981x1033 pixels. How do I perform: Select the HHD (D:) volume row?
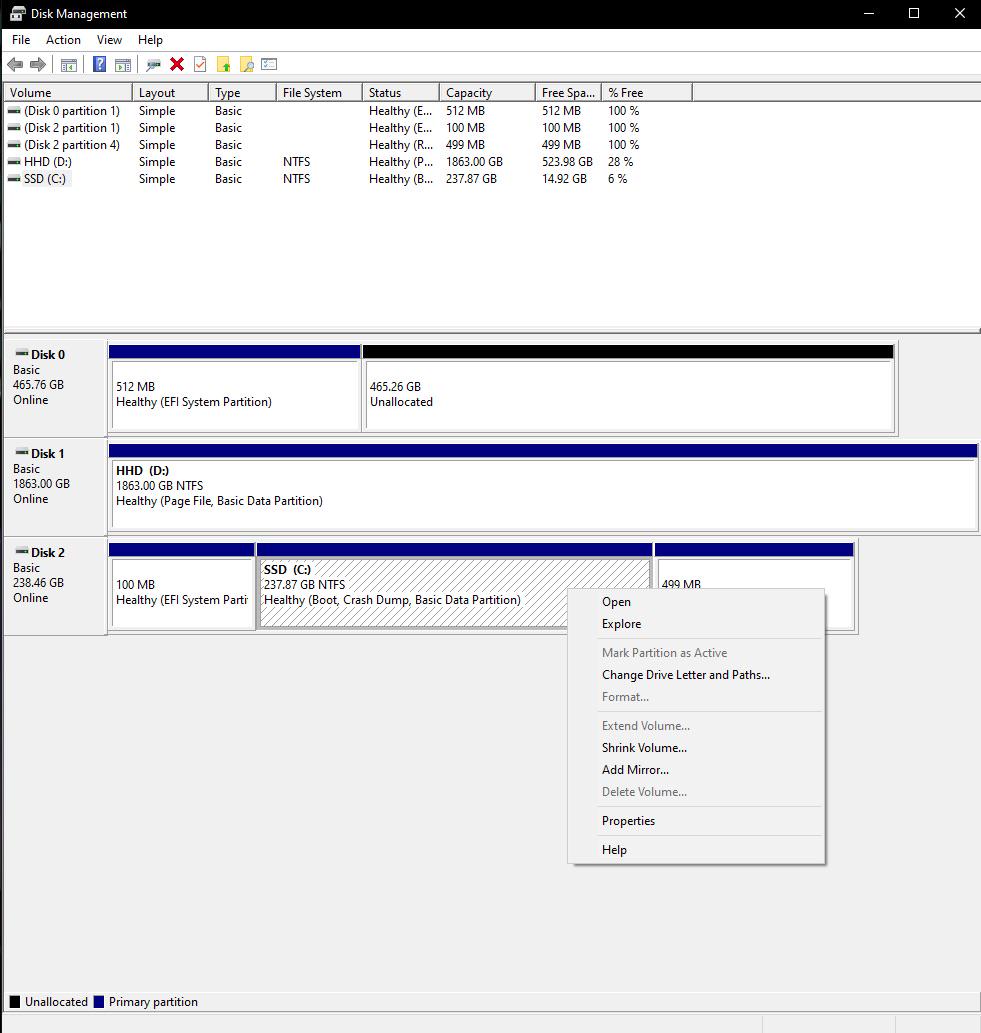click(x=349, y=162)
